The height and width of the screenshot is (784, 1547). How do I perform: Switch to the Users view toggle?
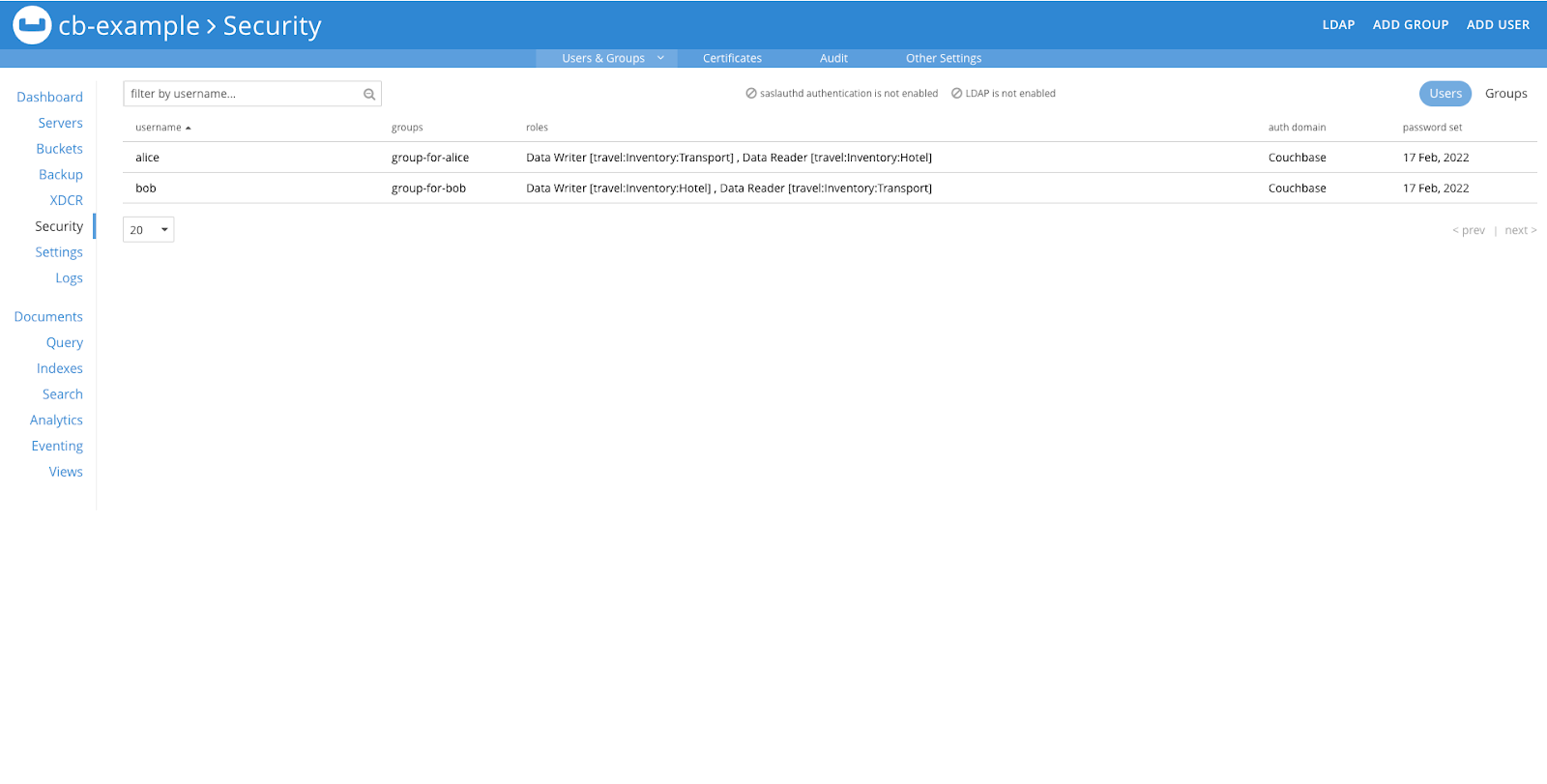pos(1445,94)
